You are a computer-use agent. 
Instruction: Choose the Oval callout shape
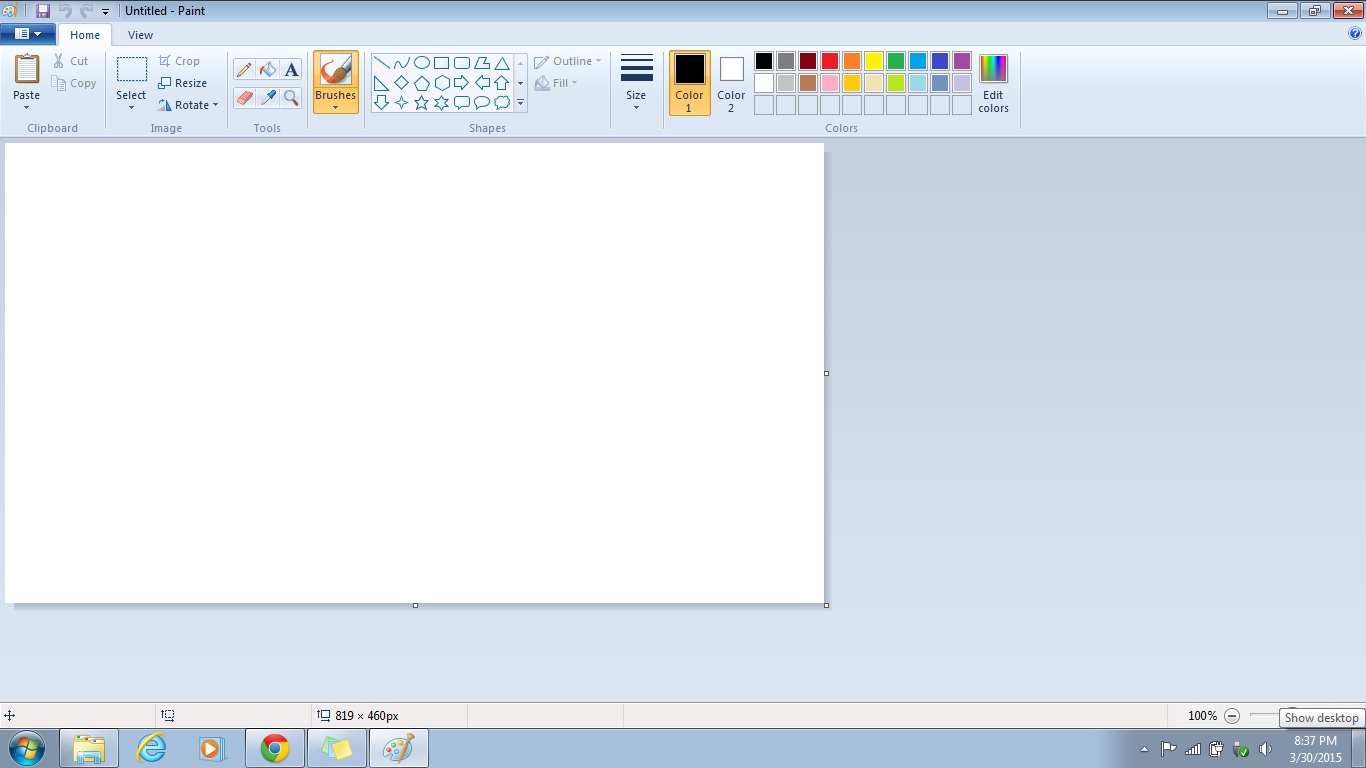pyautogui.click(x=482, y=102)
